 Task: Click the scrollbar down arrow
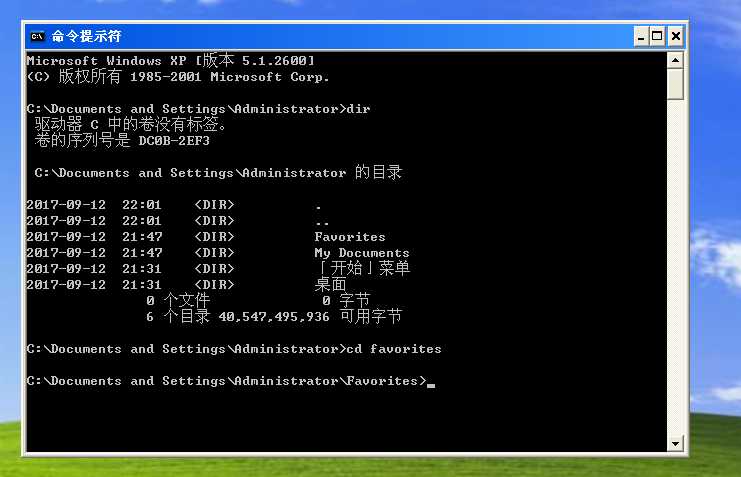pos(675,443)
